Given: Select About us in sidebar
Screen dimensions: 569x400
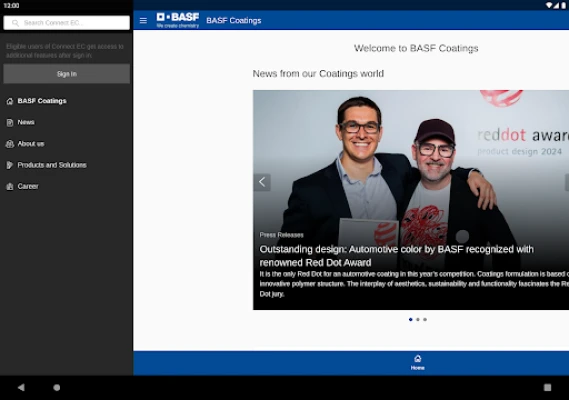Looking at the screenshot, I should [31, 144].
